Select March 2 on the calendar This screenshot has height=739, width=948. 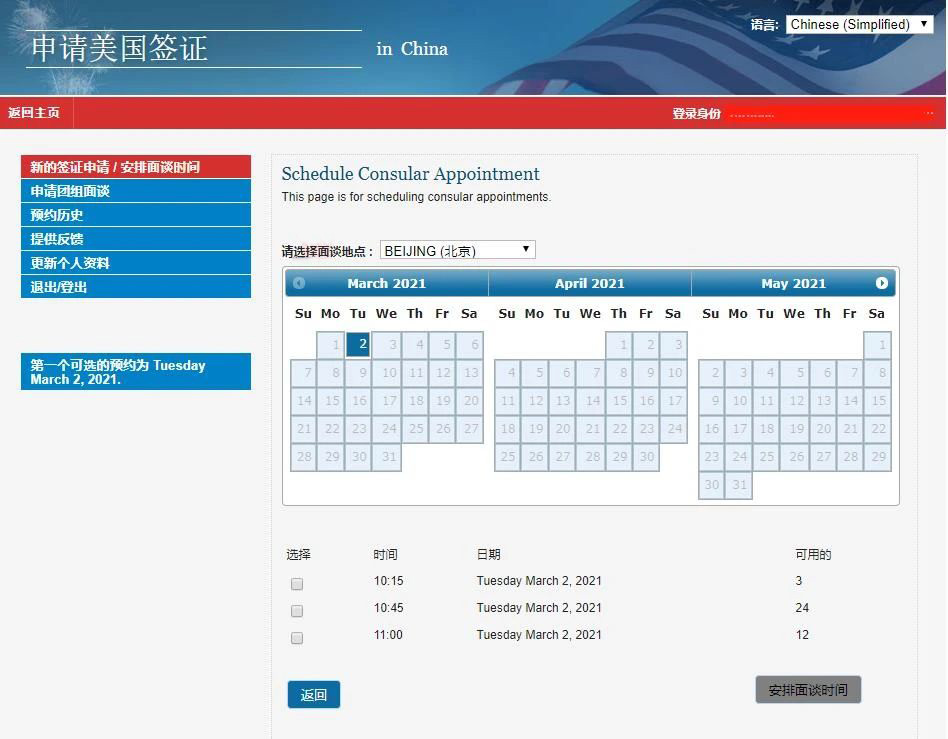[x=357, y=344]
